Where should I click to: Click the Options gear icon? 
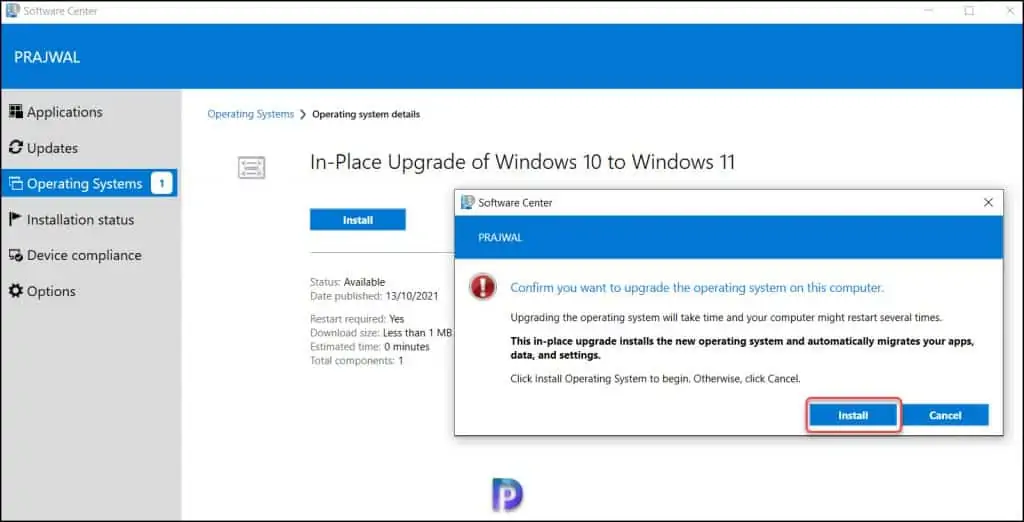click(16, 291)
